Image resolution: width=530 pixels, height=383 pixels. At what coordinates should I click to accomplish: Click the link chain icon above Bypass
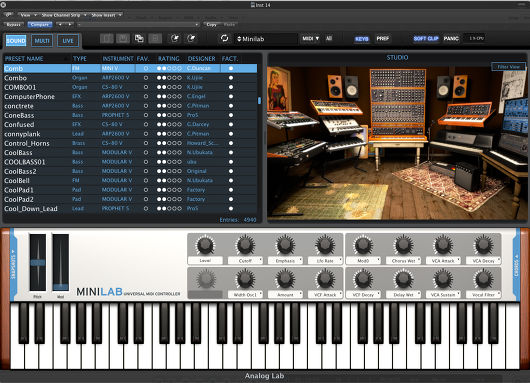[8, 15]
